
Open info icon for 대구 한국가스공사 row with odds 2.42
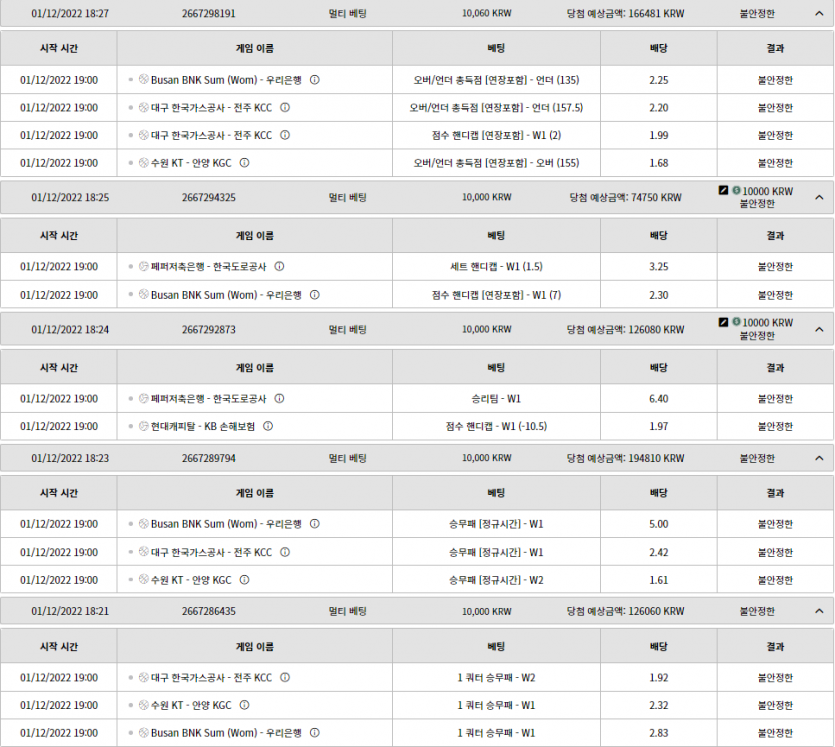(x=285, y=552)
